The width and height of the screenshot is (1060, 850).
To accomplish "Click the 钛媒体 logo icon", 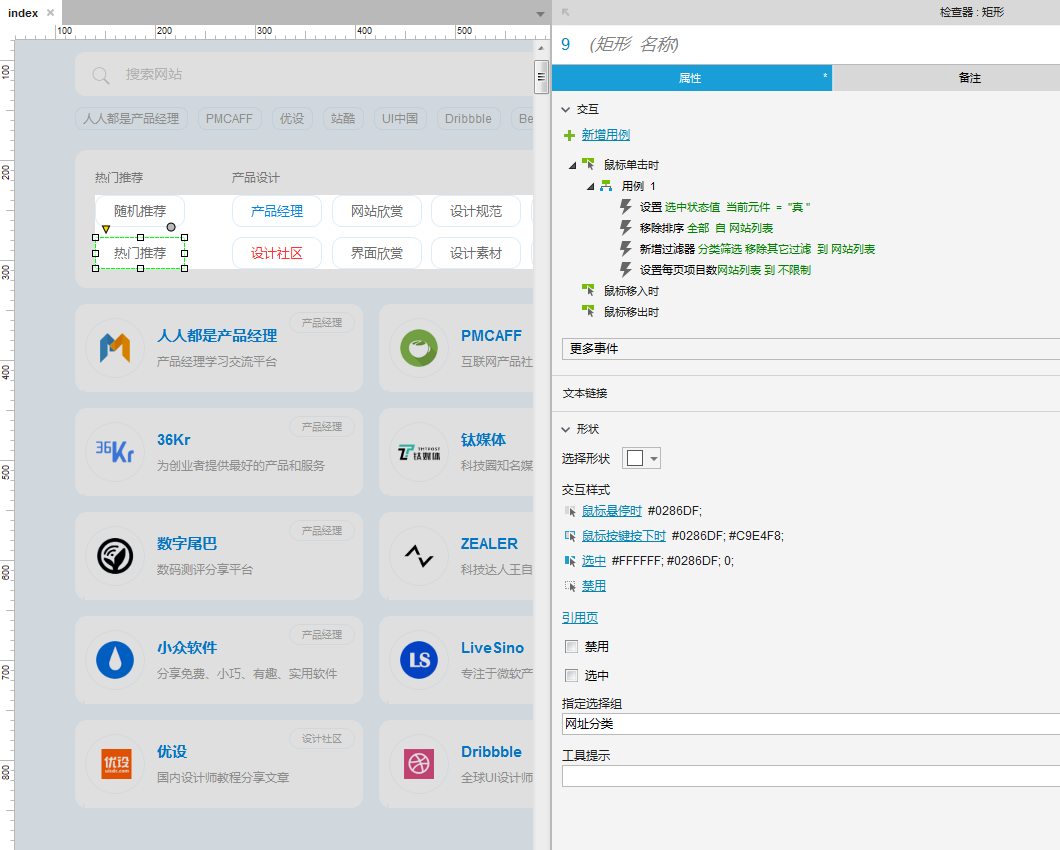I will (x=419, y=452).
